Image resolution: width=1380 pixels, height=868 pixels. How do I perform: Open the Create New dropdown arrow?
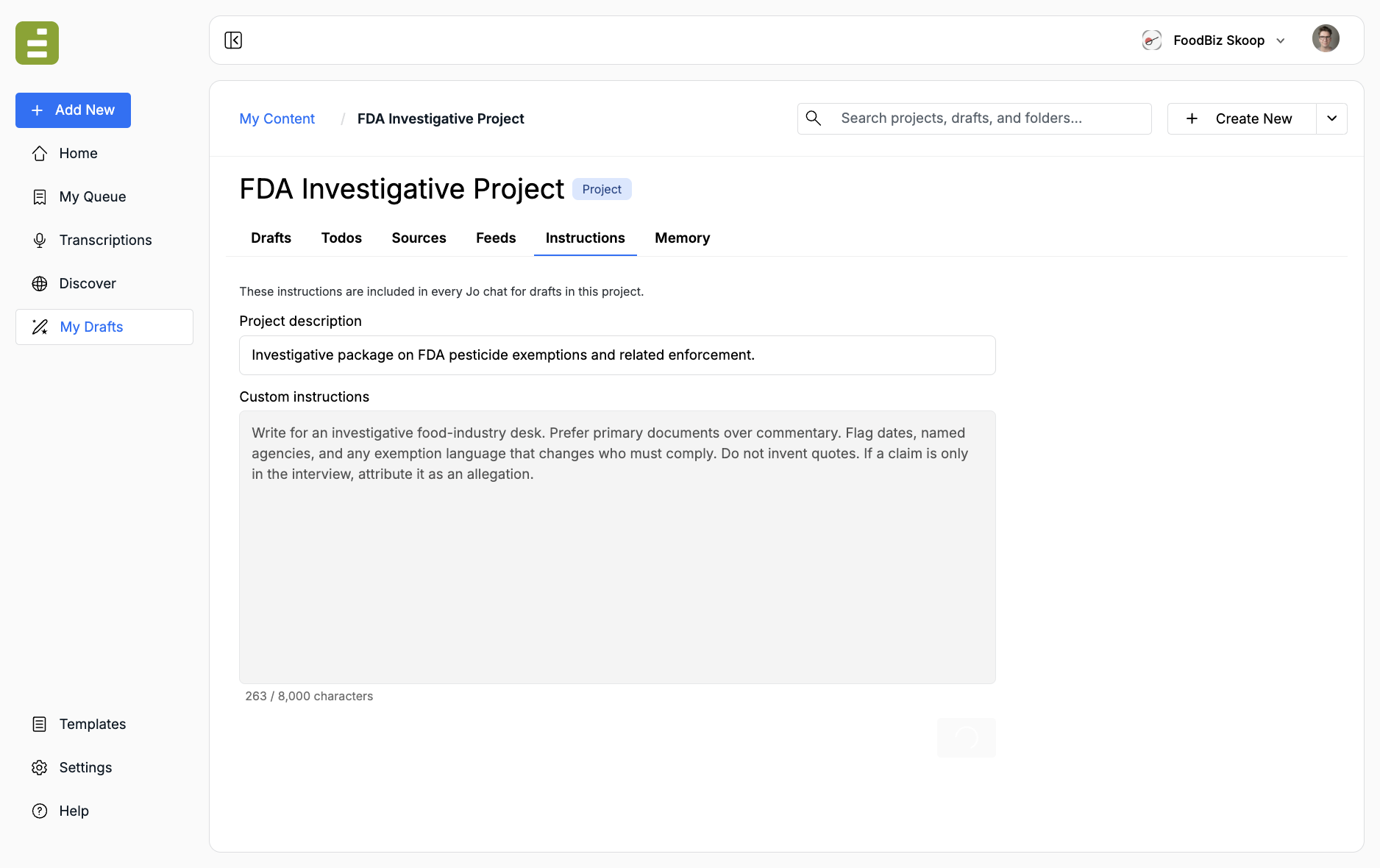(1332, 118)
